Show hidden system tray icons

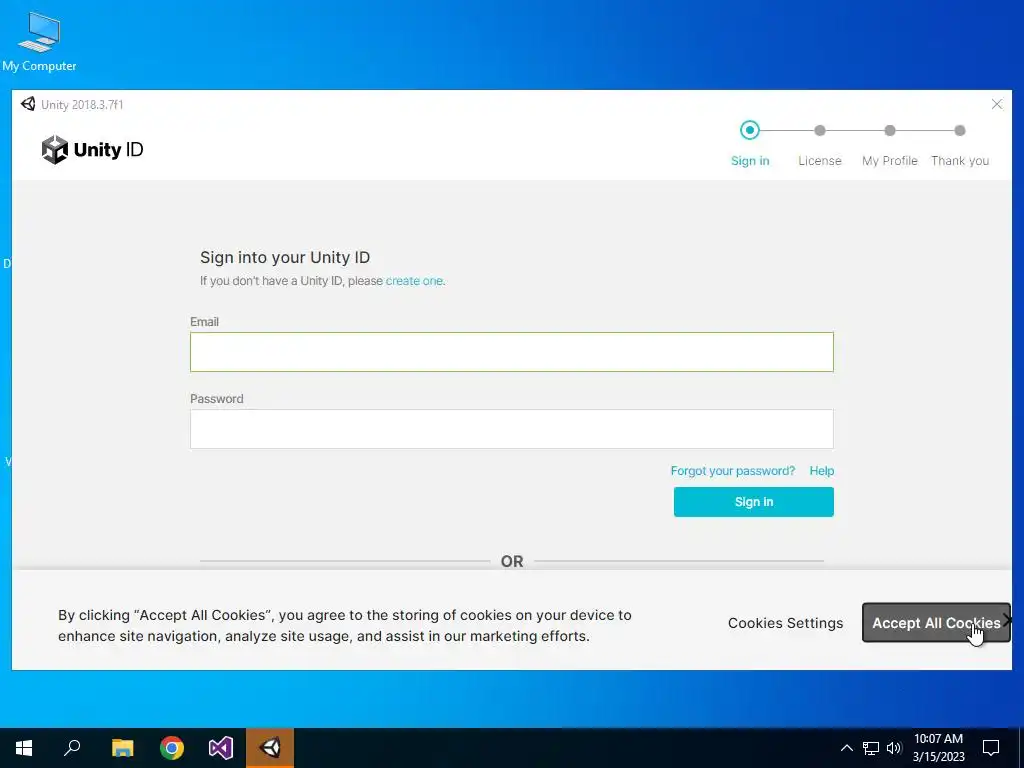846,748
